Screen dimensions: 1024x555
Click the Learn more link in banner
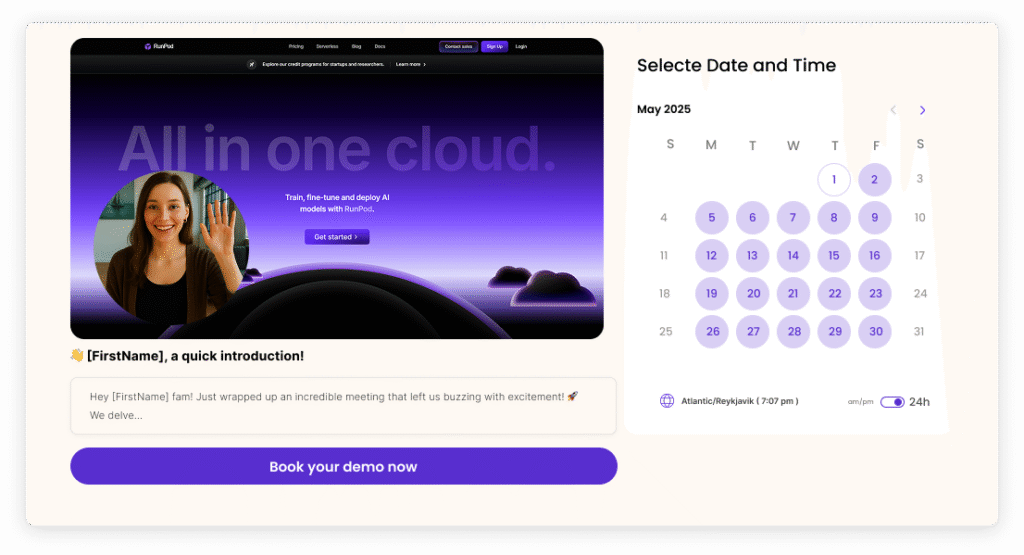point(410,65)
